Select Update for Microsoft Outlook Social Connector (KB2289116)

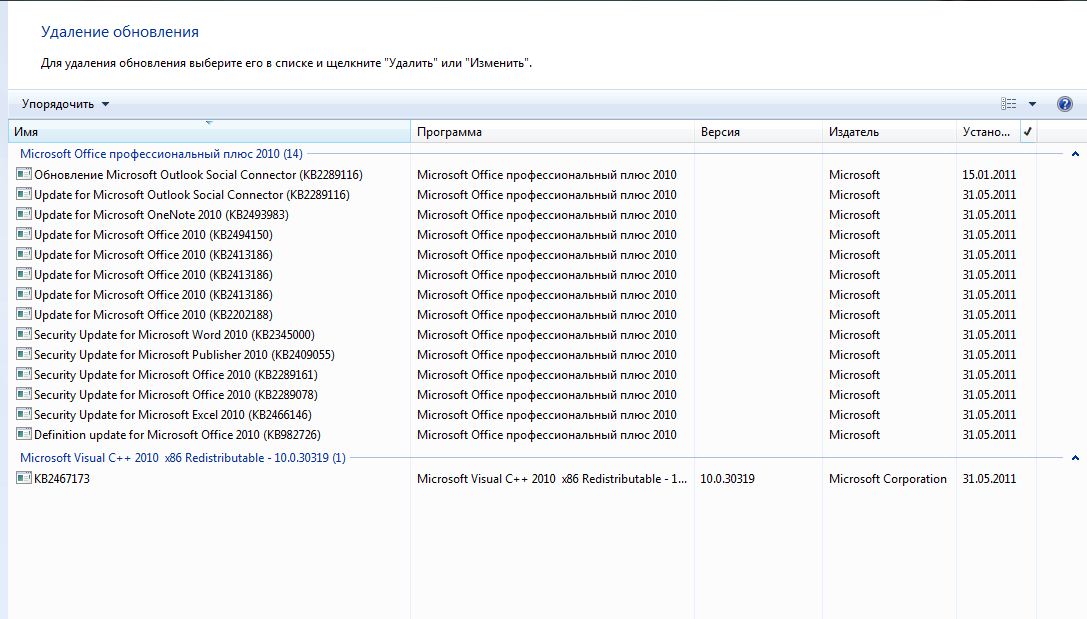point(192,195)
